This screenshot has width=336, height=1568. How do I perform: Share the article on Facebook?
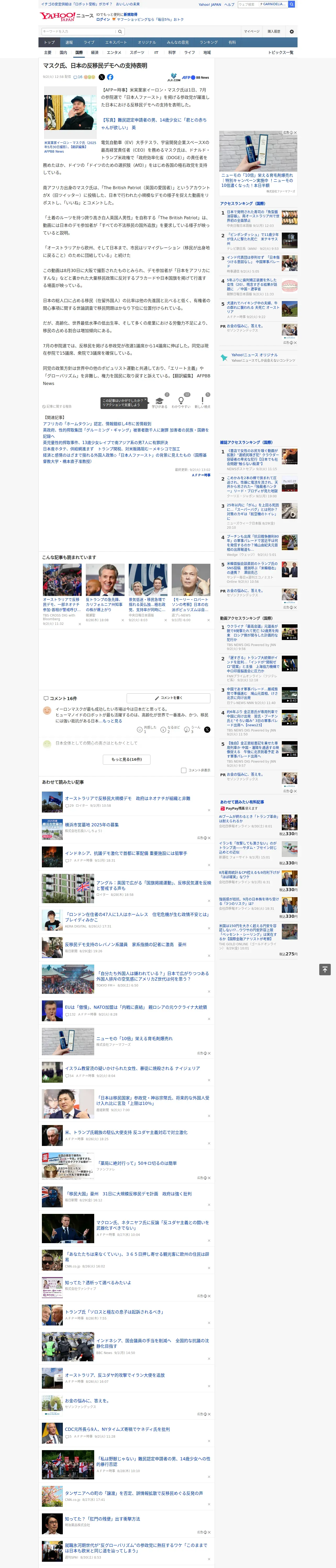pos(110,77)
